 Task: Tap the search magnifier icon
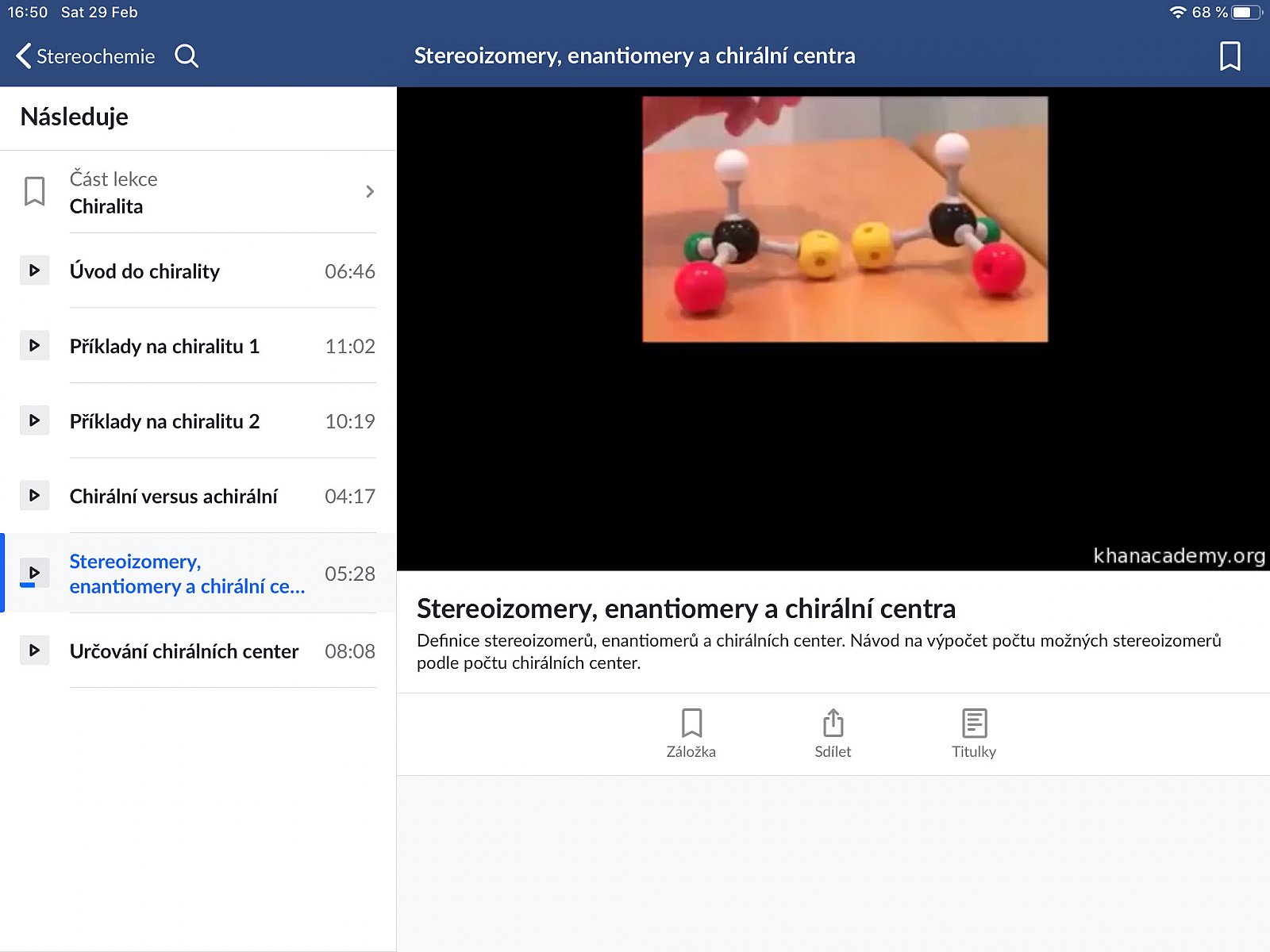pyautogui.click(x=187, y=56)
